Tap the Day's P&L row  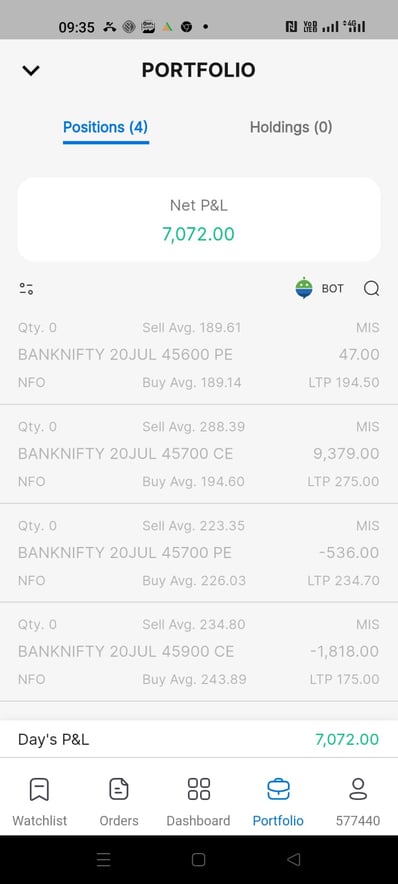pyautogui.click(x=199, y=739)
